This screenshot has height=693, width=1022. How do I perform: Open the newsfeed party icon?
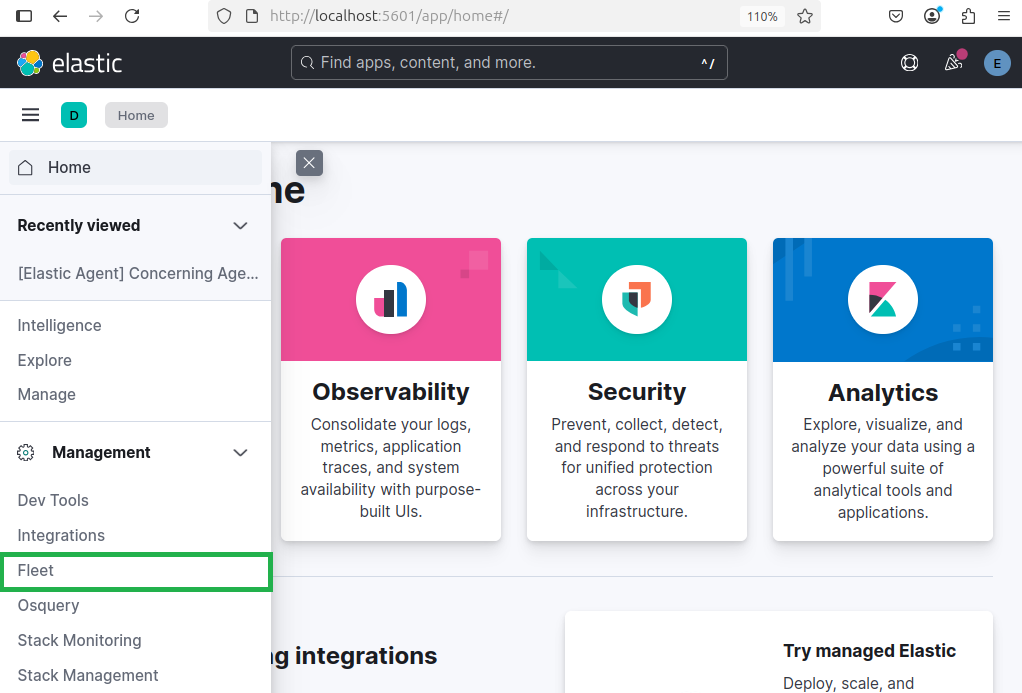pos(954,63)
